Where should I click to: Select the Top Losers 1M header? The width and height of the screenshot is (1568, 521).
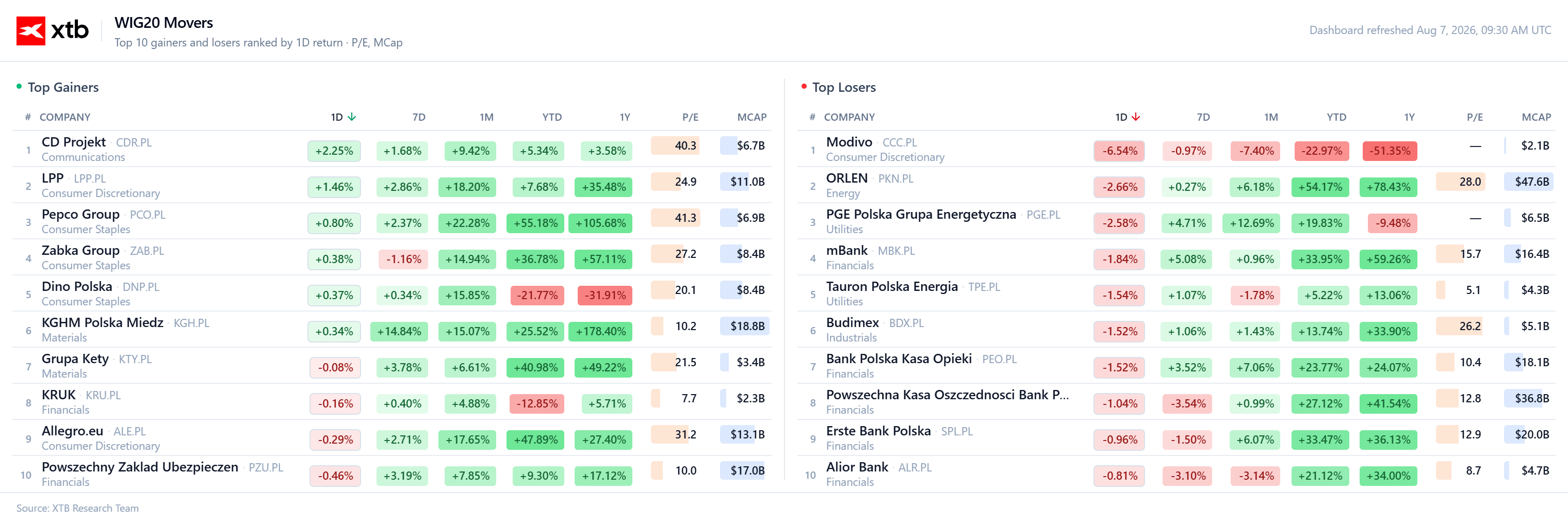tap(1270, 117)
